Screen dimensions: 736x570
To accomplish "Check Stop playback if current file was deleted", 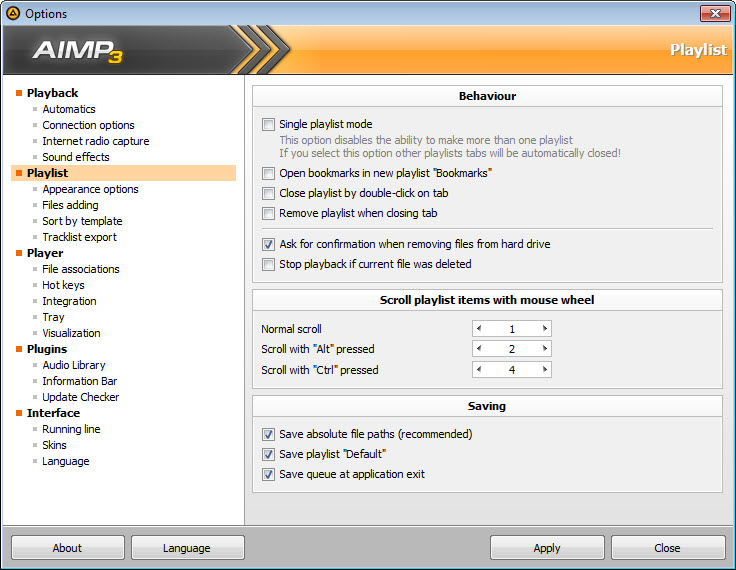I will point(268,264).
